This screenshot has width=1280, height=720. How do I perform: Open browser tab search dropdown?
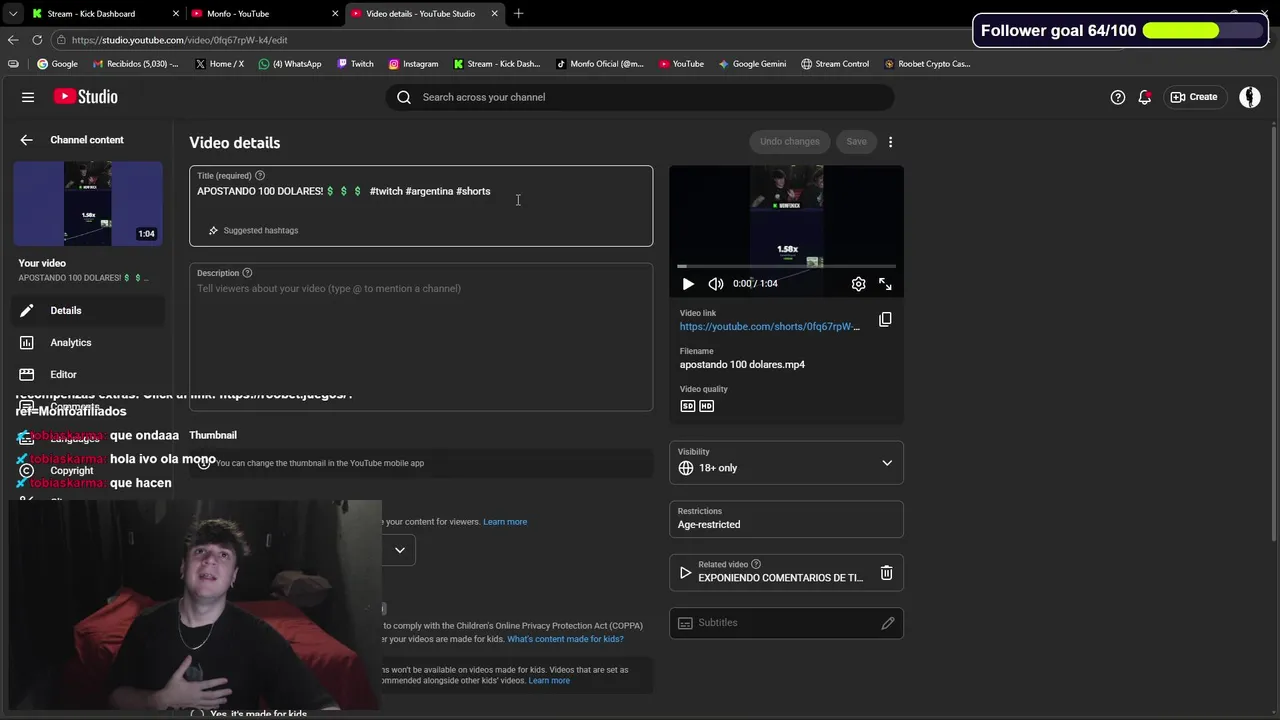point(12,14)
